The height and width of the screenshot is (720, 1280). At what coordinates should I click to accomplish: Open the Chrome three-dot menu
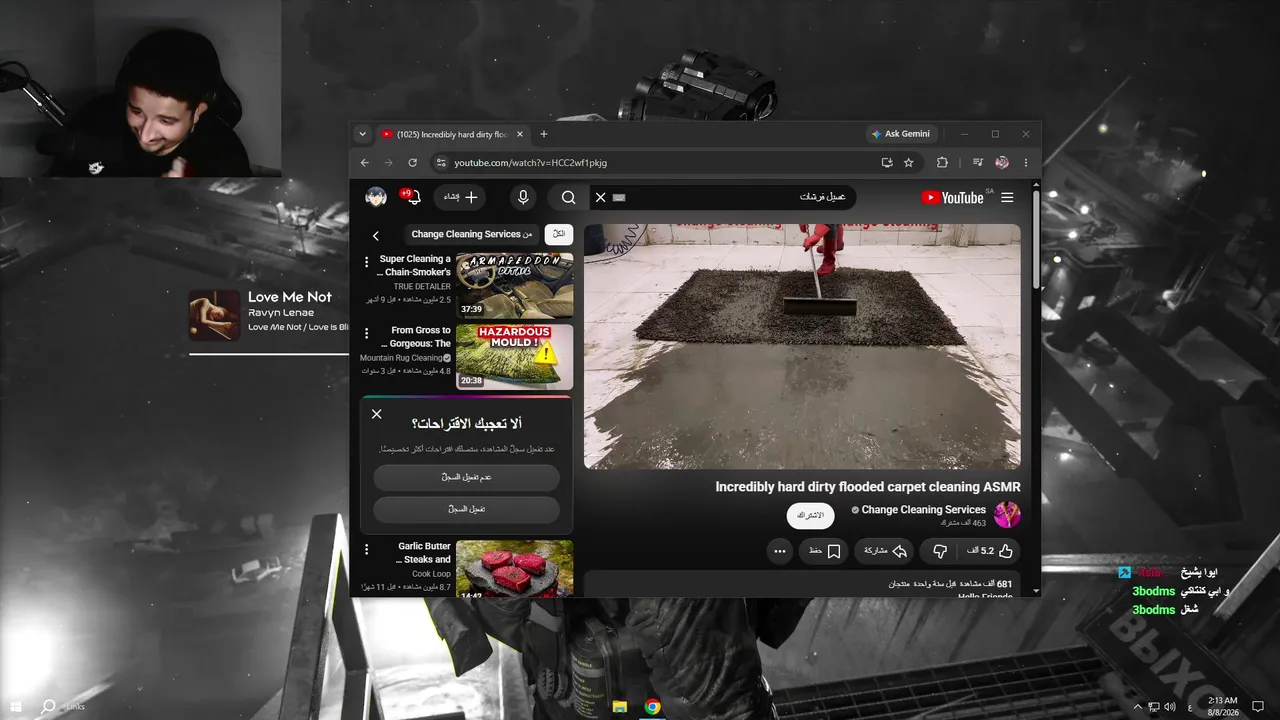pos(1025,163)
